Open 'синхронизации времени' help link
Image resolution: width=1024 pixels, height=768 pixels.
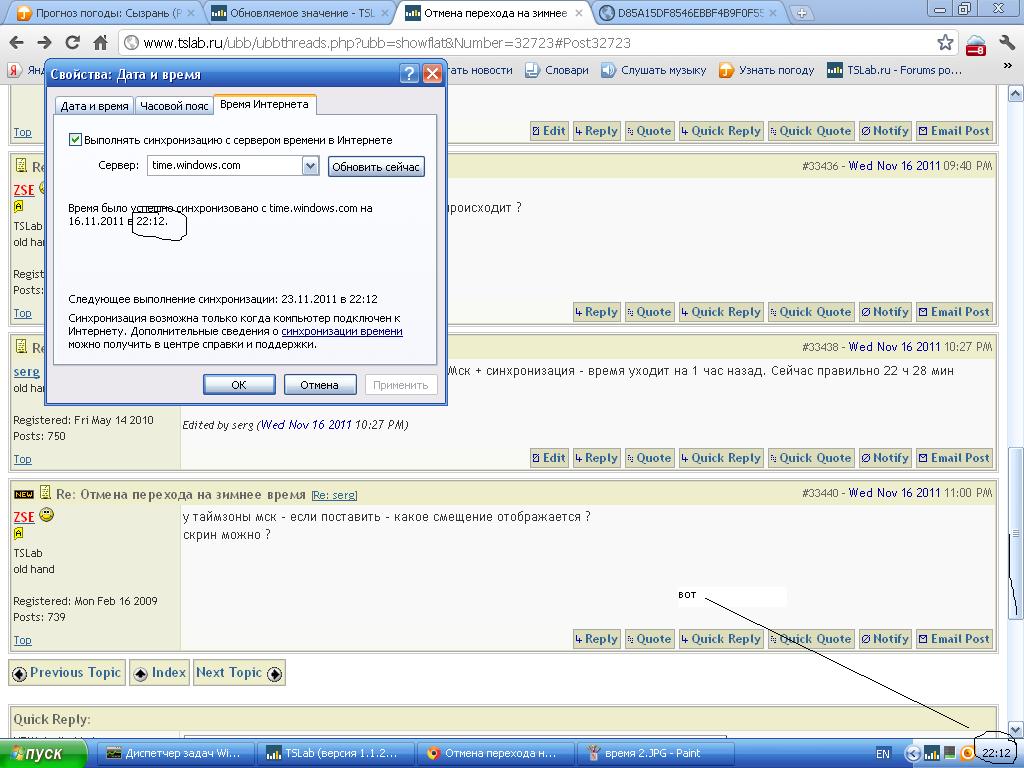342,331
